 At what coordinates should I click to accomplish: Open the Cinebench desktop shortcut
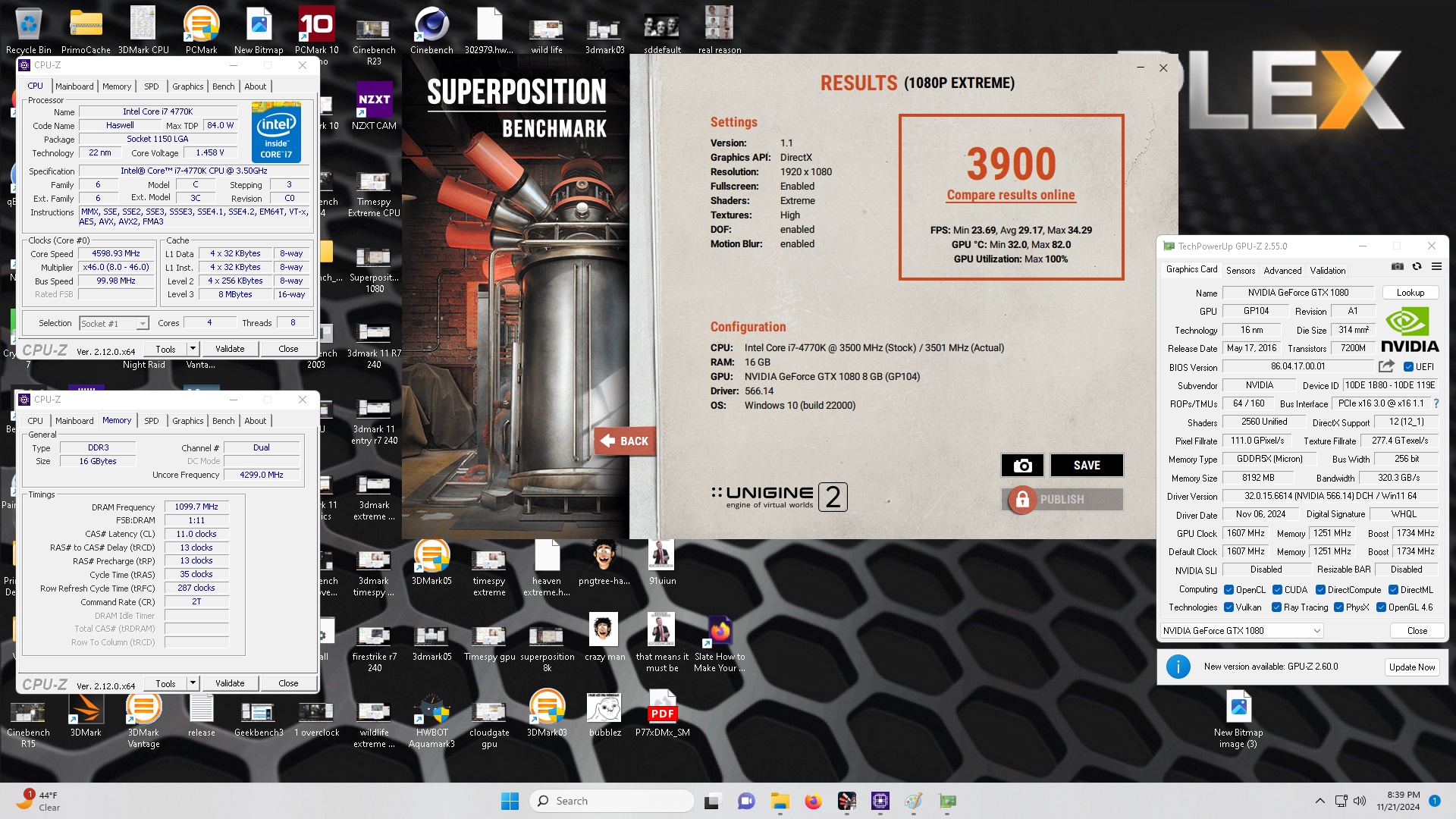(x=431, y=30)
